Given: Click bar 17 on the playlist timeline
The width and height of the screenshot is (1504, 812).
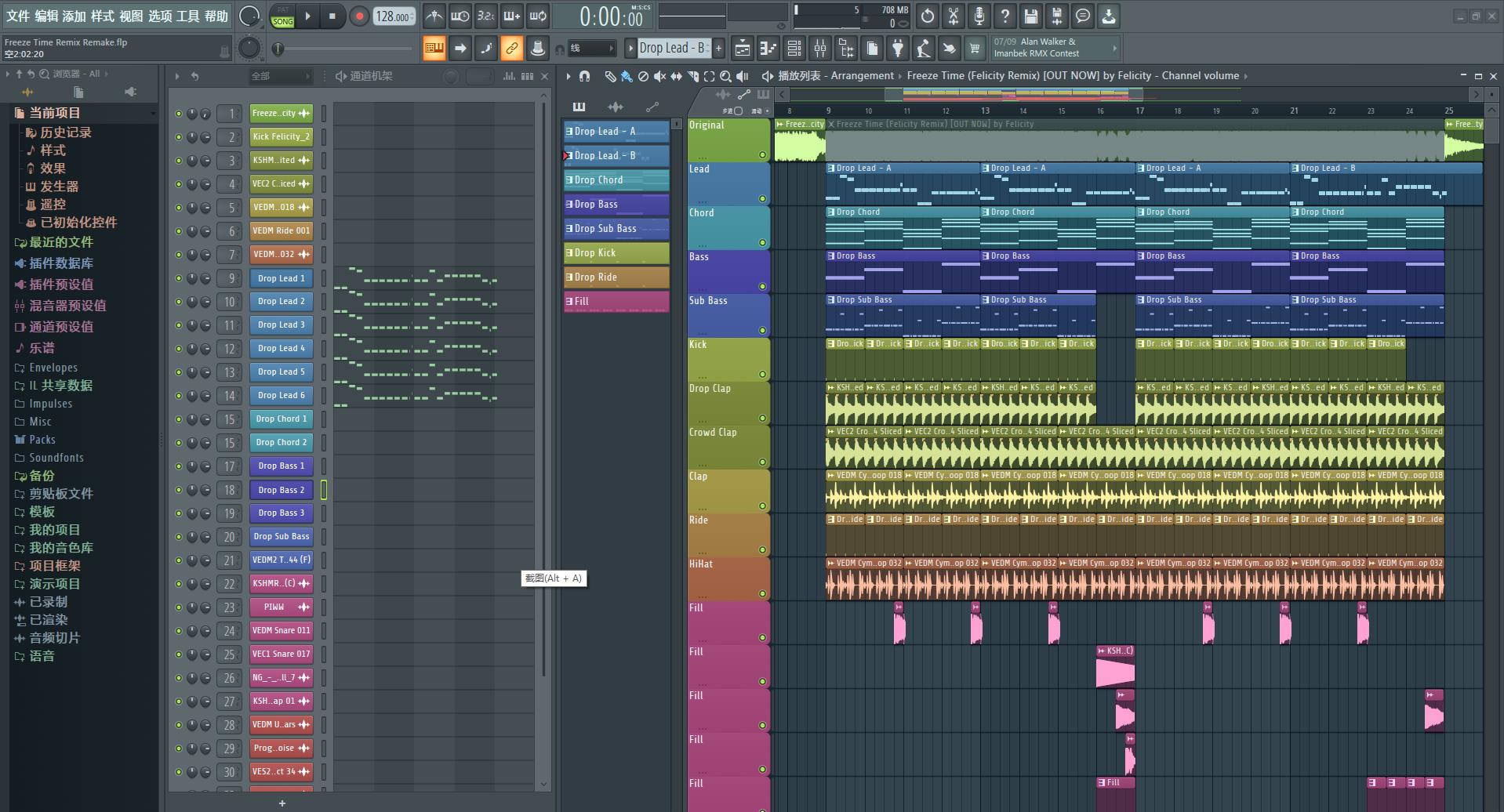Looking at the screenshot, I should coord(1139,111).
